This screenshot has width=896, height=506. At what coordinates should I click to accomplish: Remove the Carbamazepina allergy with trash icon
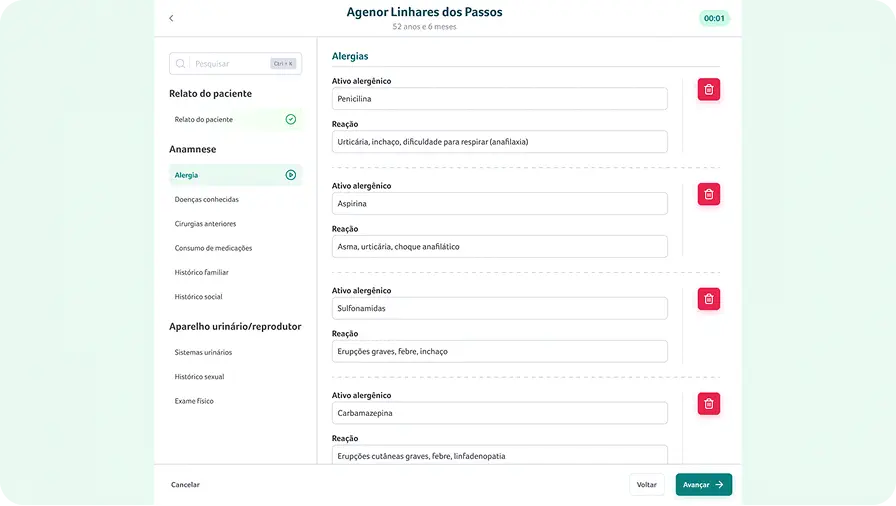pos(708,404)
